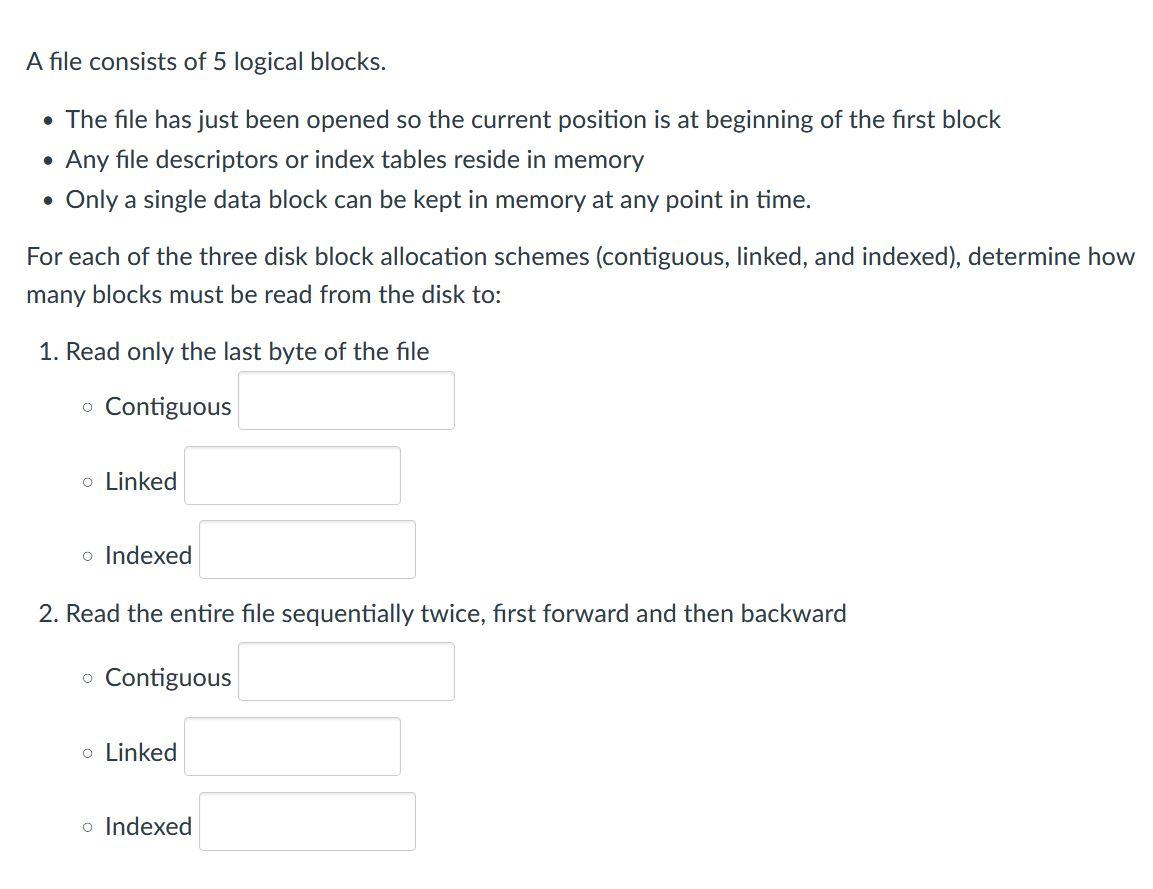Select the Contiguous radio circle under question 1

coord(87,406)
